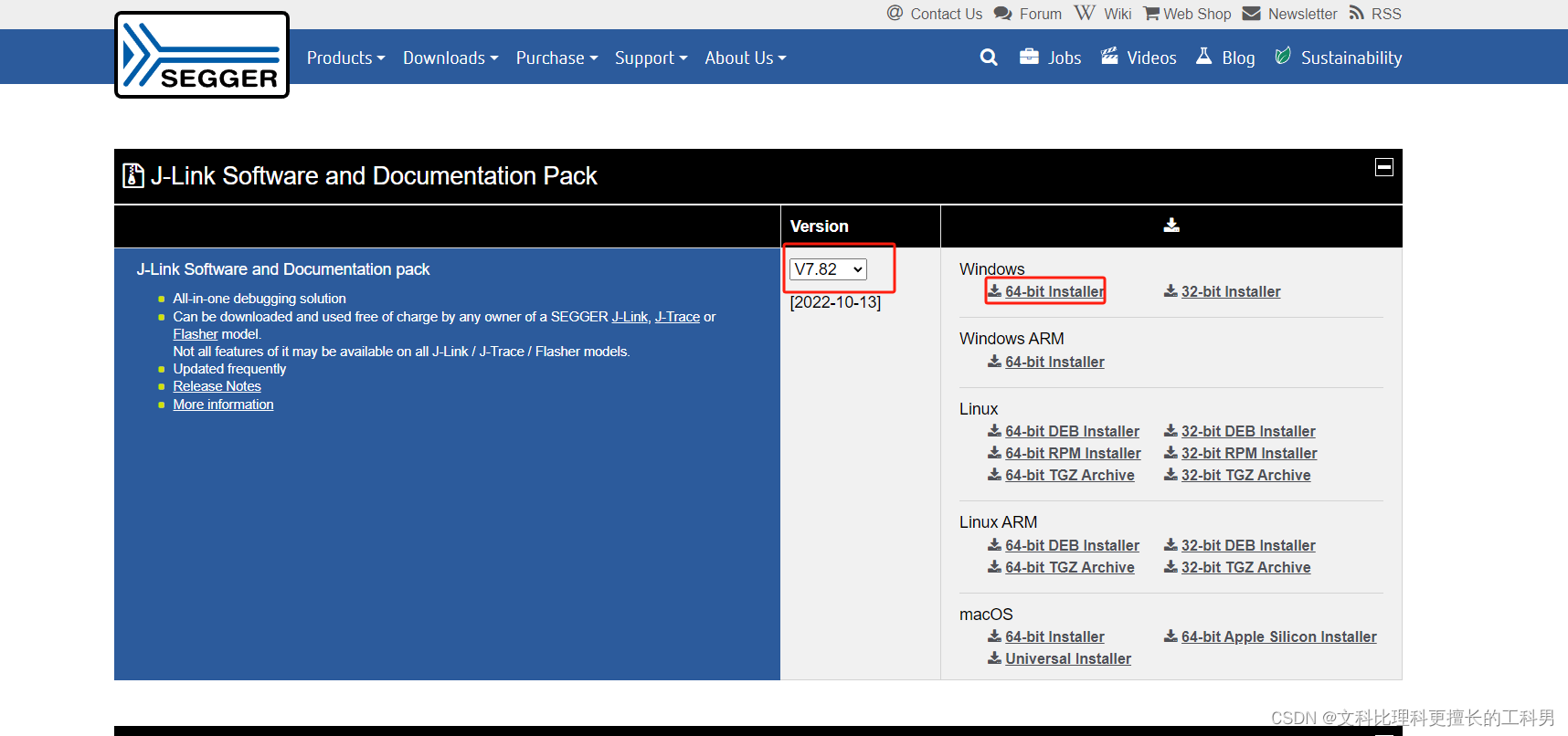Open the Release Notes link
This screenshot has width=1568, height=736.
217,386
